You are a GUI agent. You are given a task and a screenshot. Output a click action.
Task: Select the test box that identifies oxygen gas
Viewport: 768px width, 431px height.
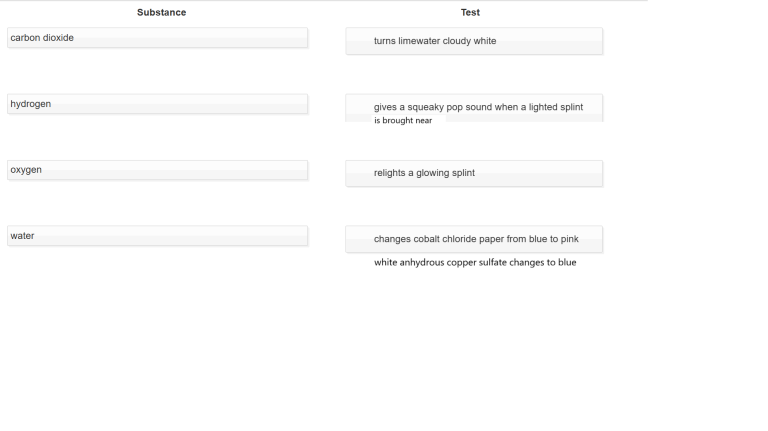point(474,173)
